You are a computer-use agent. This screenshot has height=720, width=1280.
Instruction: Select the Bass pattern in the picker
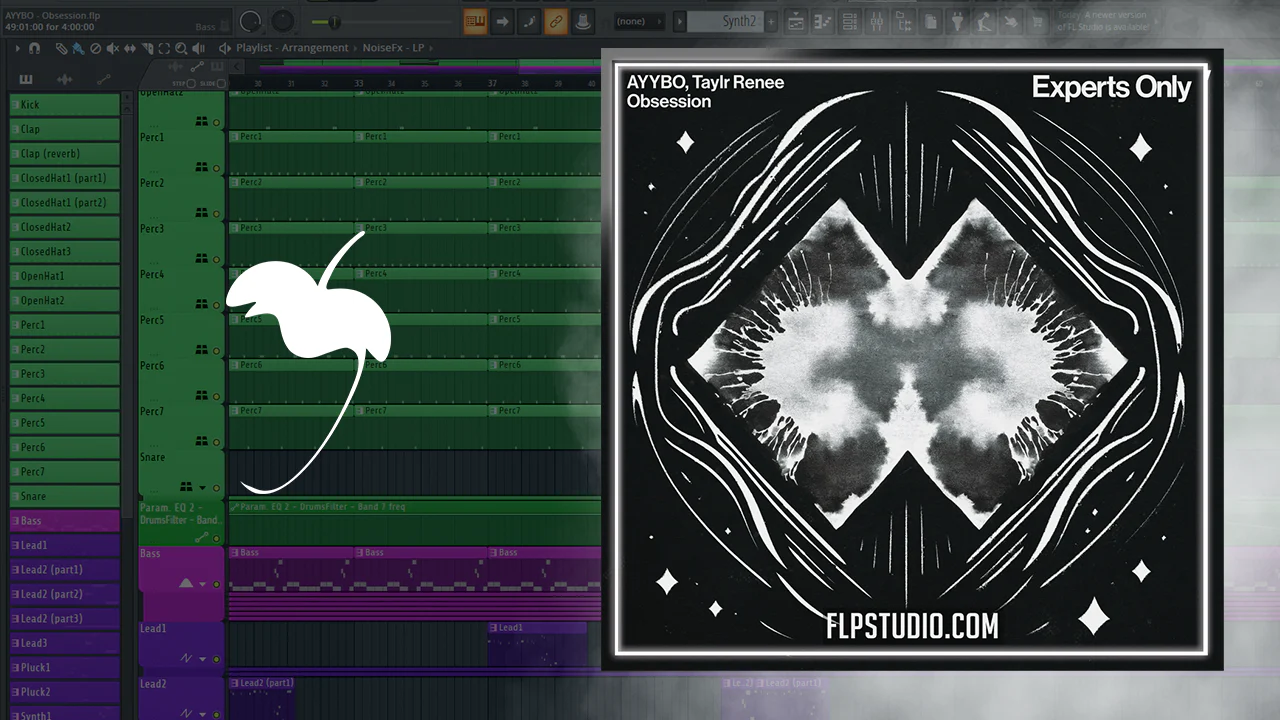(65, 521)
